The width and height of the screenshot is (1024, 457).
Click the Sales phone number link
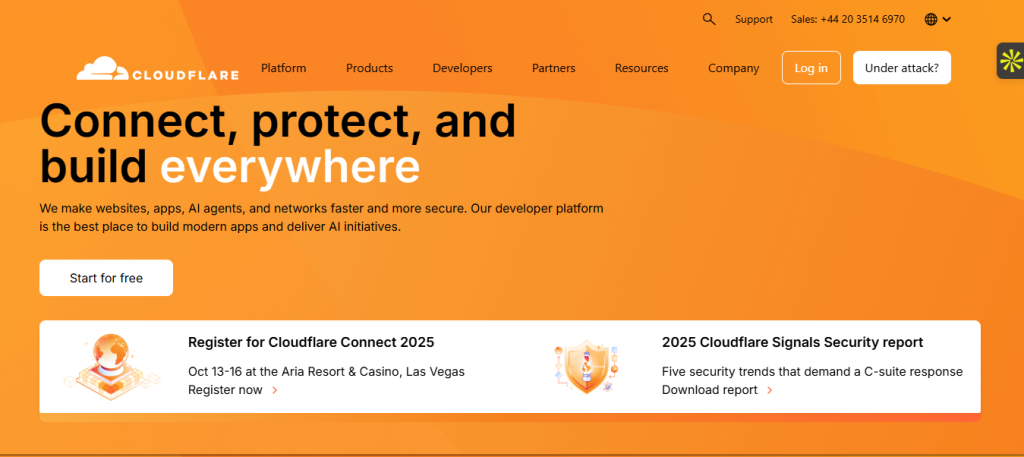[848, 20]
